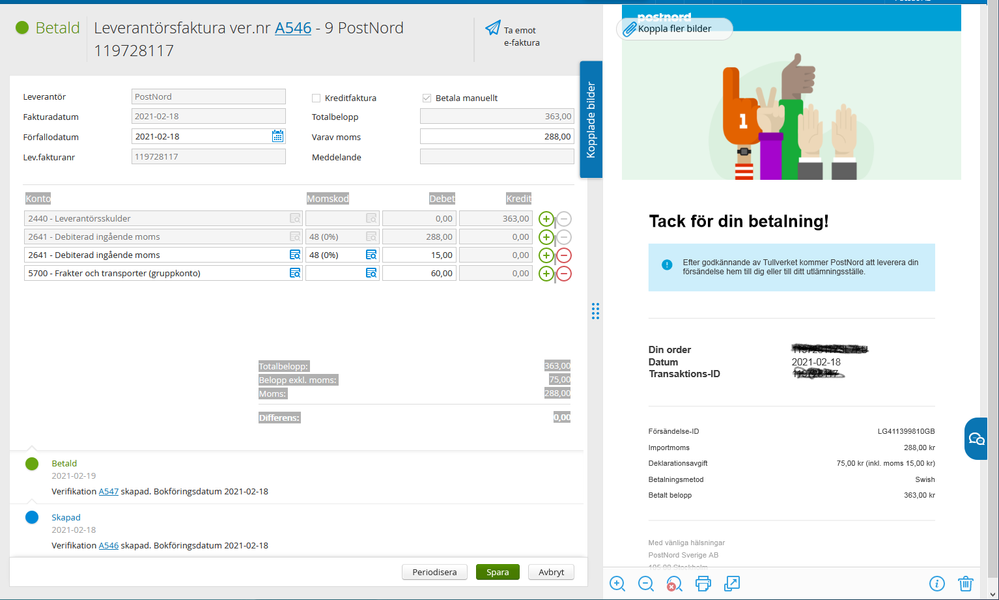Click the Förfallodatum date field
The height and width of the screenshot is (600, 999).
tap(208, 136)
